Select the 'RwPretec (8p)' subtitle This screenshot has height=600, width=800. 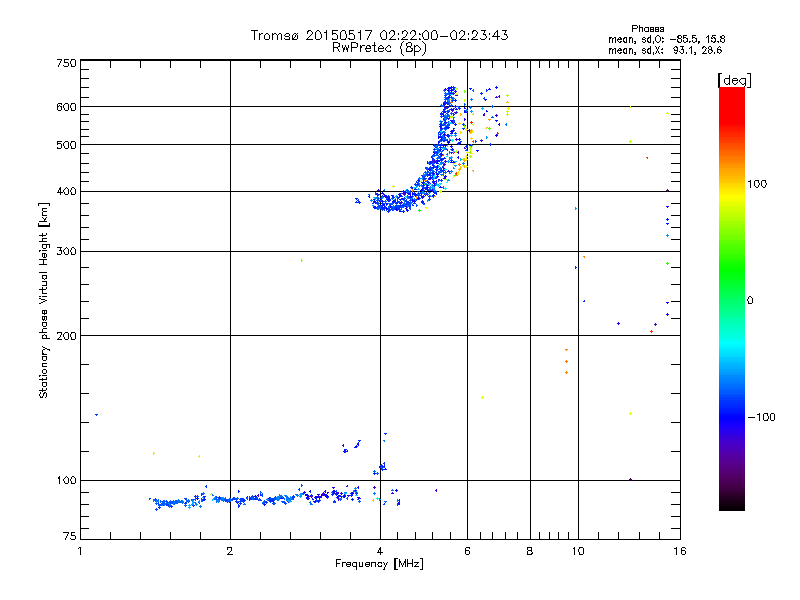(379, 48)
